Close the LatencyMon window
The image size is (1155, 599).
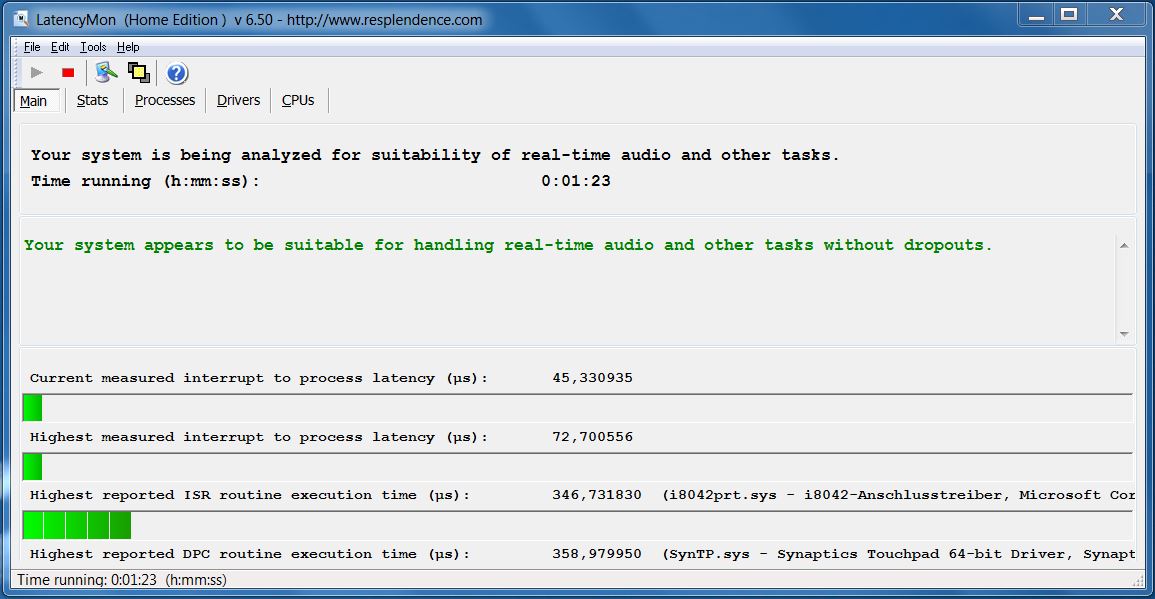(1117, 14)
